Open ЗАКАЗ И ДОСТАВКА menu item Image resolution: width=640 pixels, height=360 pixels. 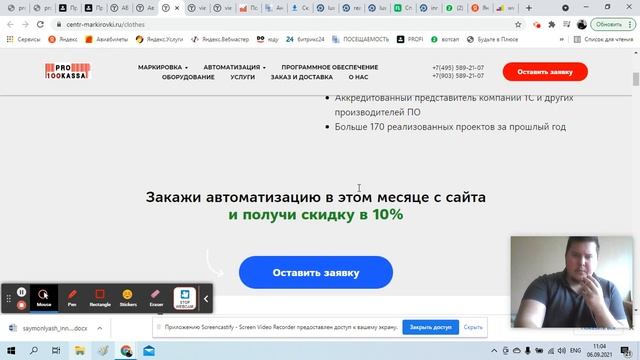(302, 77)
